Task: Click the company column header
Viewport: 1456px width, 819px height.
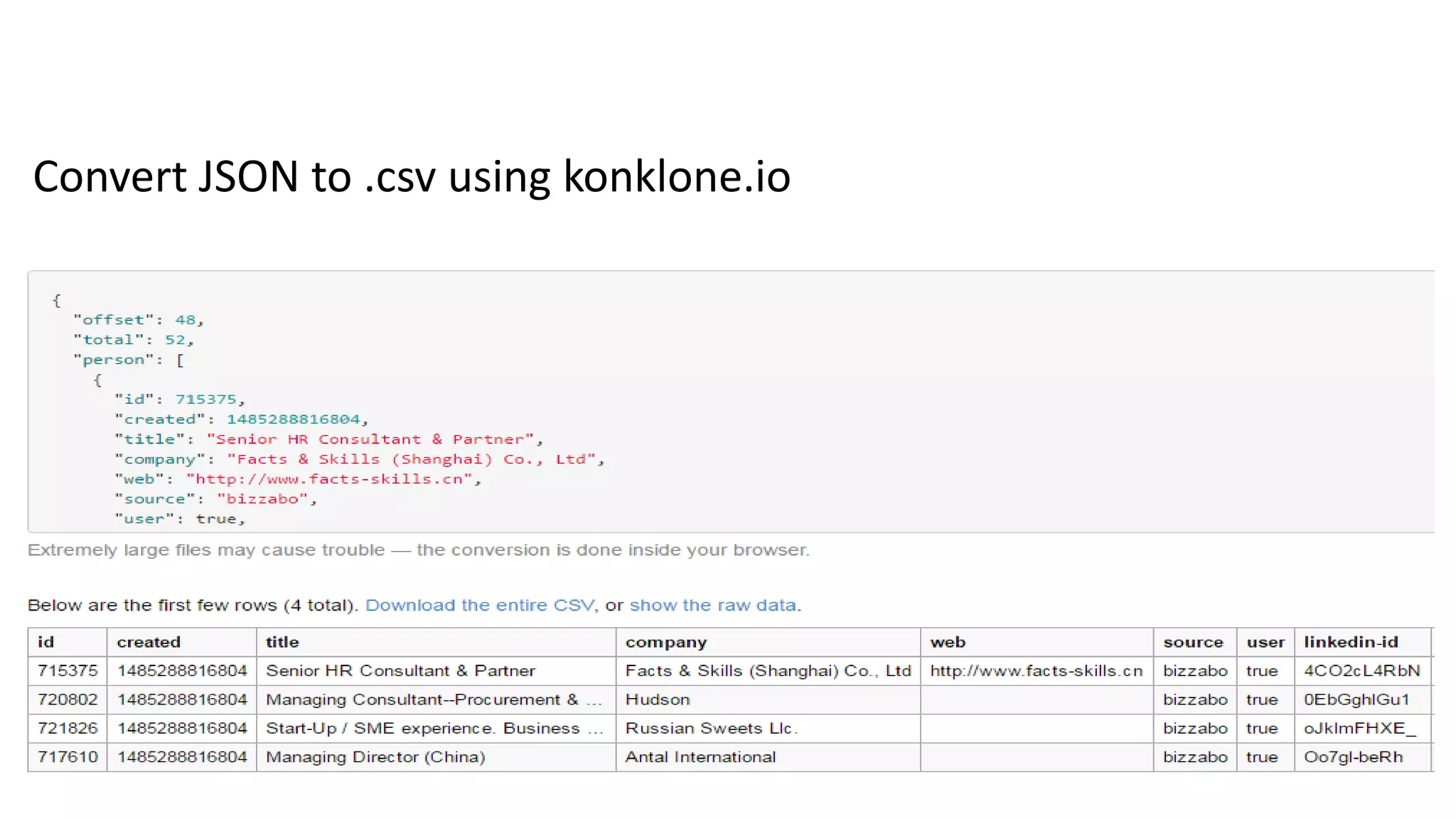Action: (665, 642)
